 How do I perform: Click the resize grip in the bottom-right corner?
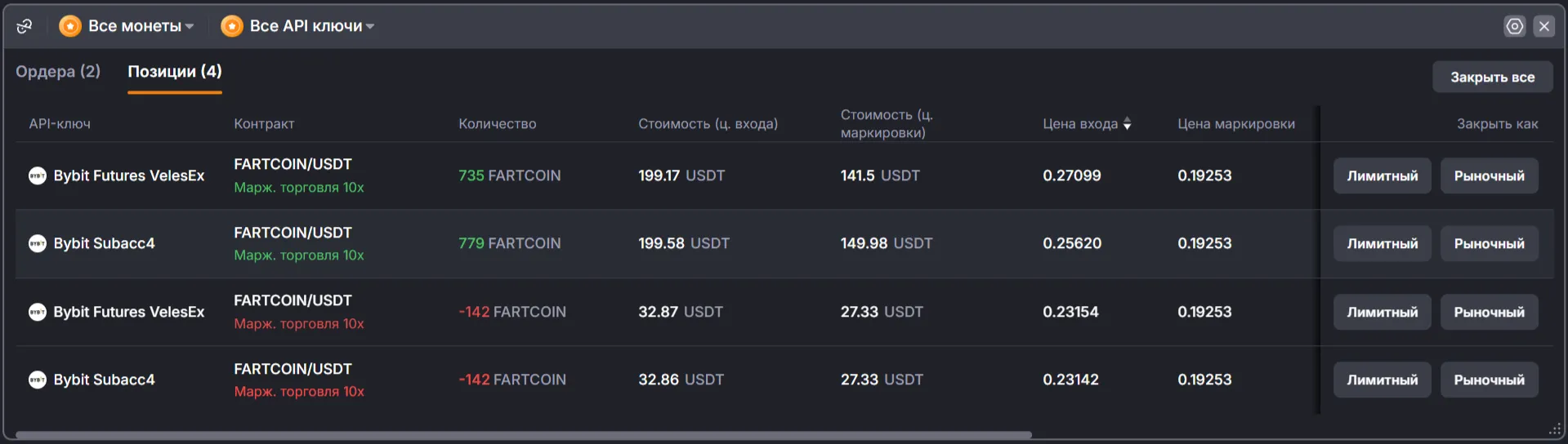coord(1555,429)
